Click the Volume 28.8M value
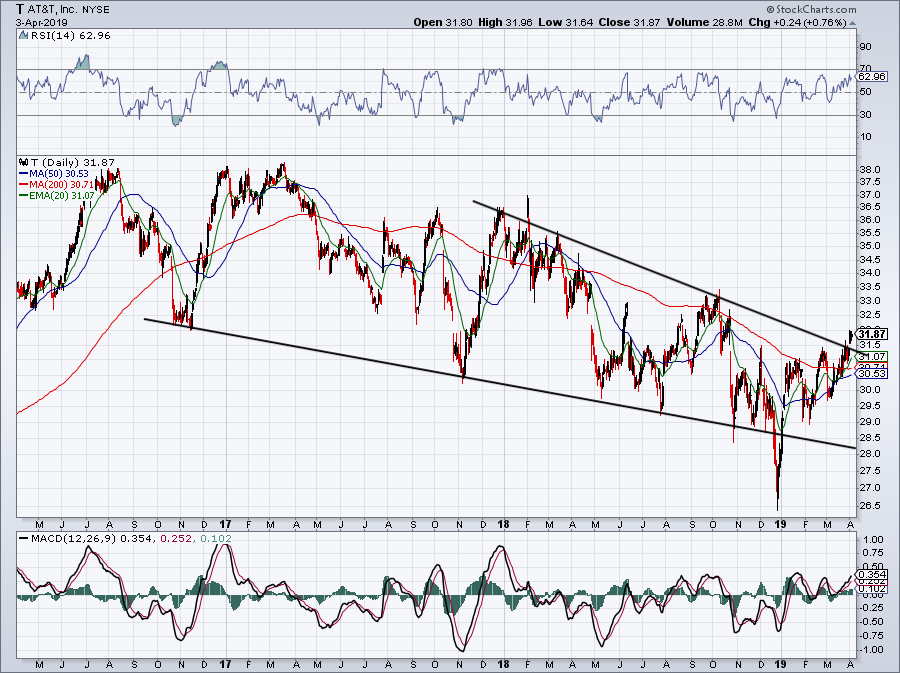 pos(705,22)
